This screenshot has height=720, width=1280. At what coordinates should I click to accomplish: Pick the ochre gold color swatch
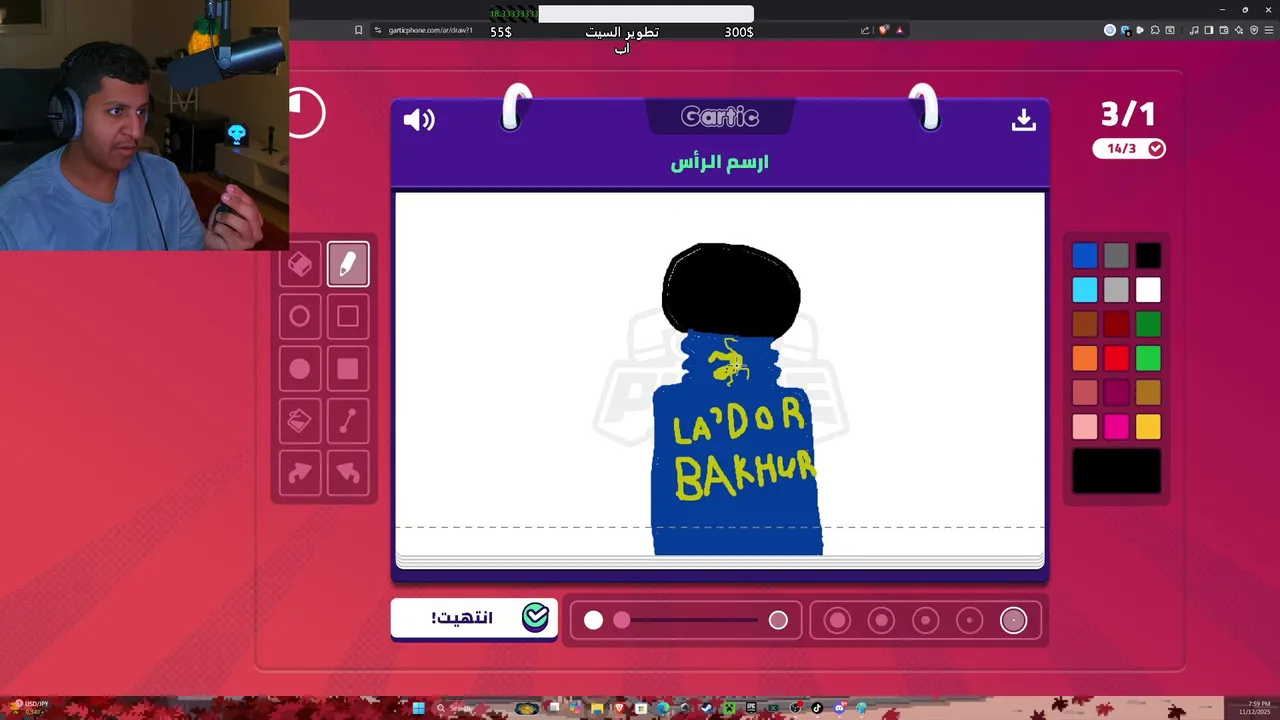[1148, 393]
